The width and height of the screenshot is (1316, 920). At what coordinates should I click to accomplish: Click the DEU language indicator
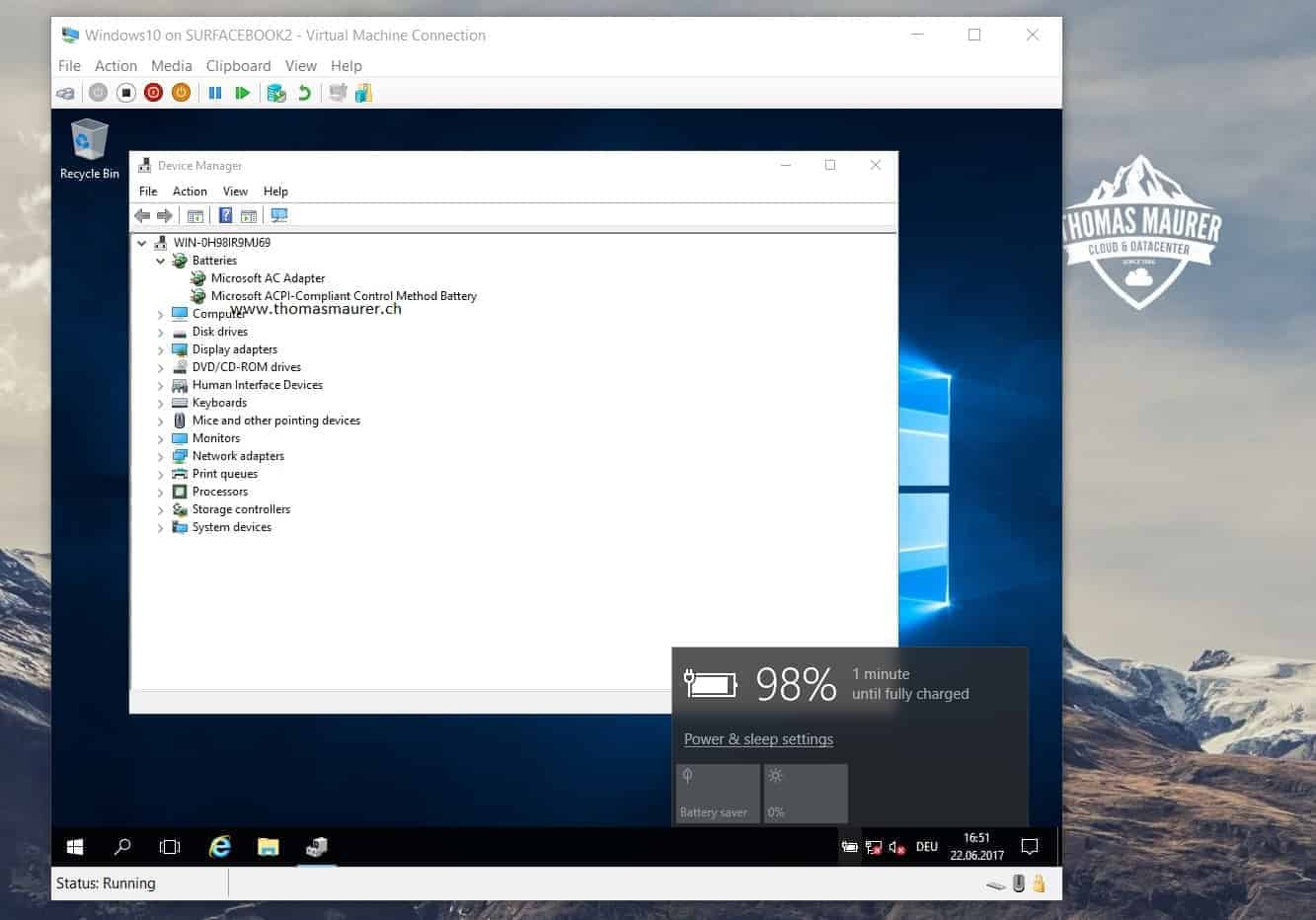[927, 847]
